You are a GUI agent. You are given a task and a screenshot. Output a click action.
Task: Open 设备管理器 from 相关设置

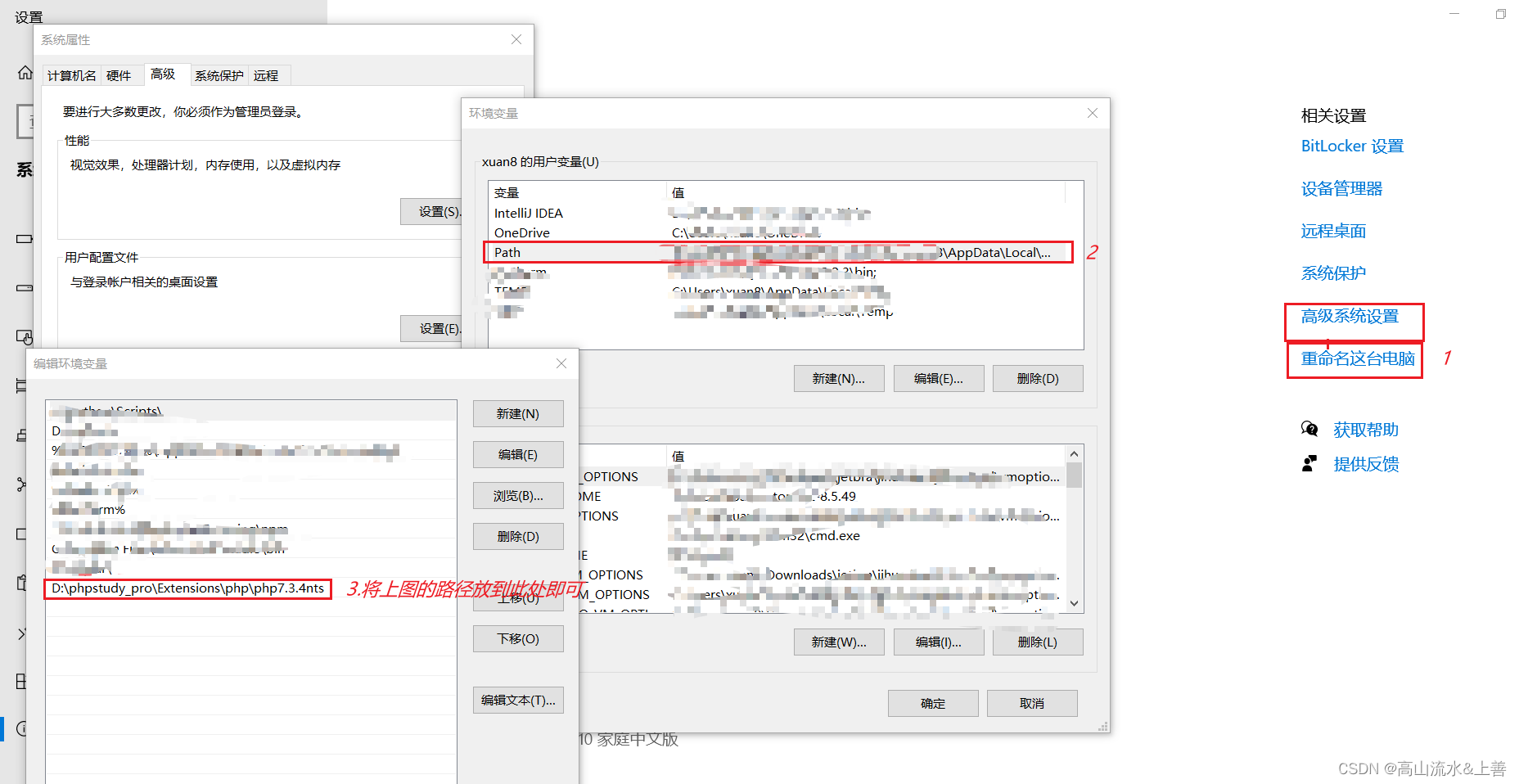click(1341, 188)
